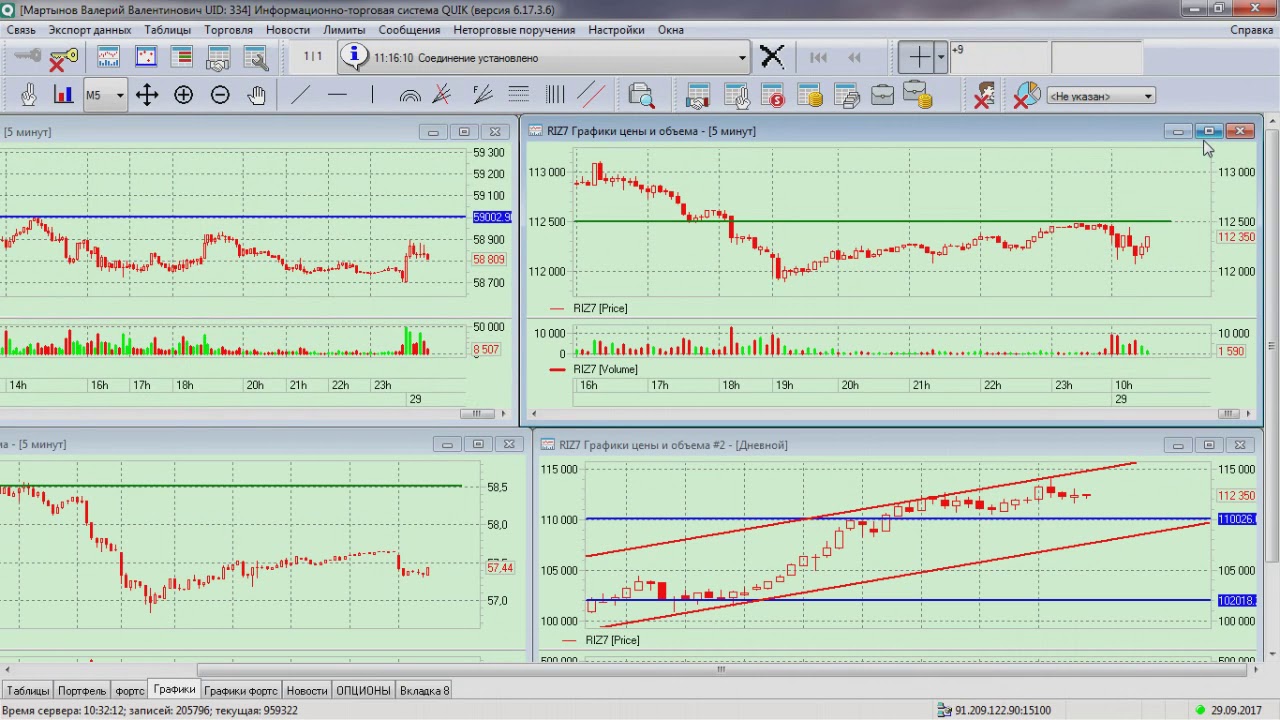Screen dimensions: 1280x720
Task: Open table settings wrench icon
Action: 255,58
